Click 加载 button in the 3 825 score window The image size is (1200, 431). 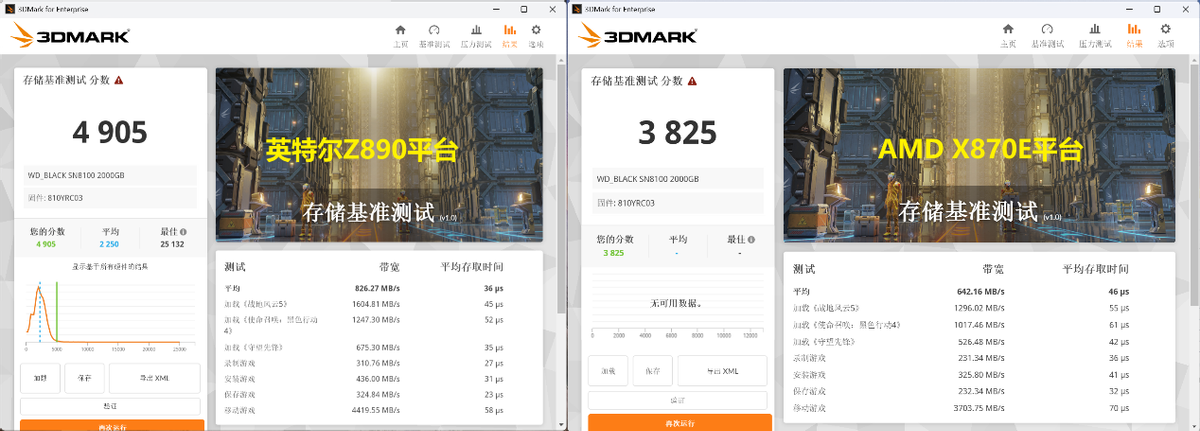click(x=608, y=371)
